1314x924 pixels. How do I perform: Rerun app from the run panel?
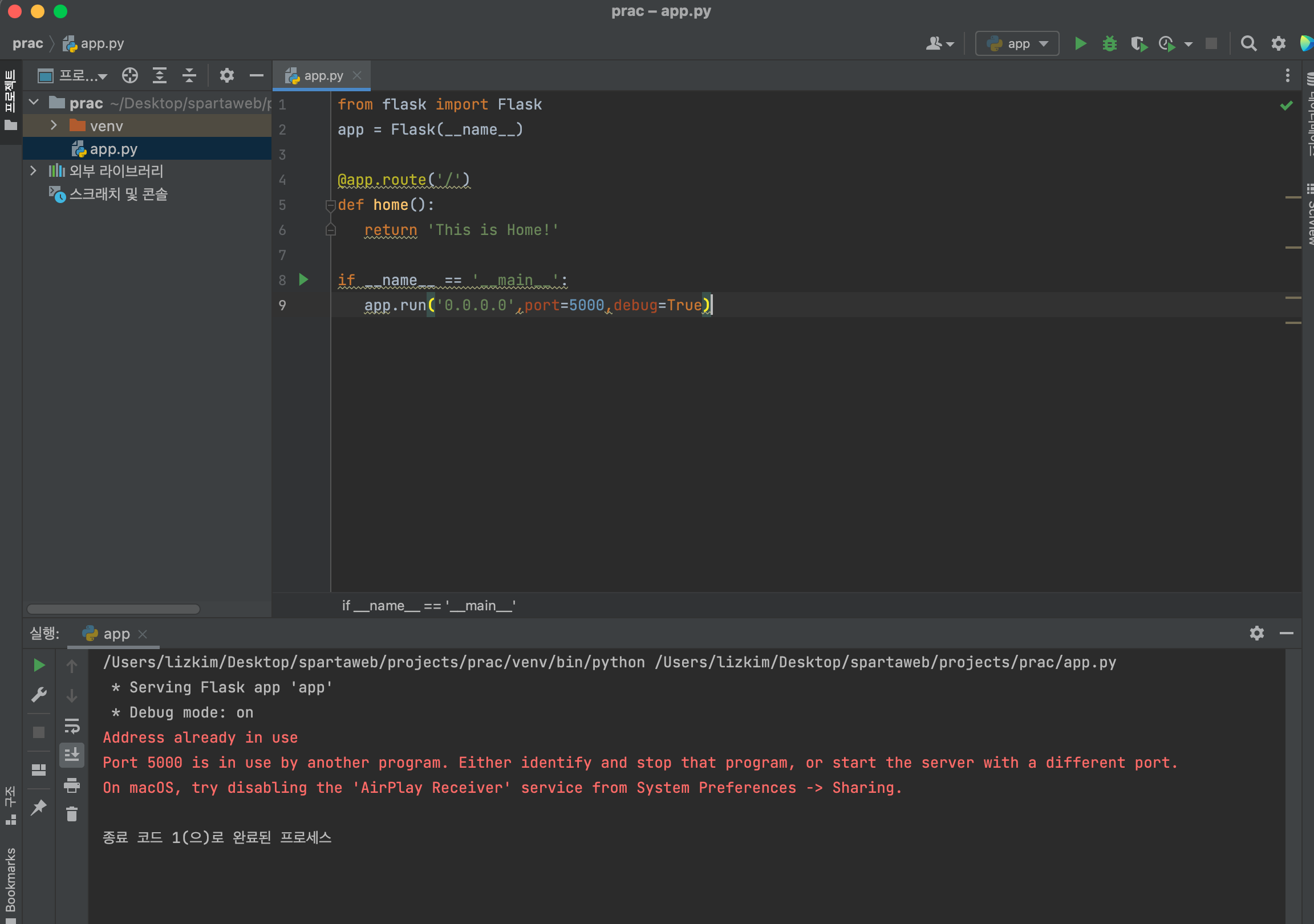point(39,664)
